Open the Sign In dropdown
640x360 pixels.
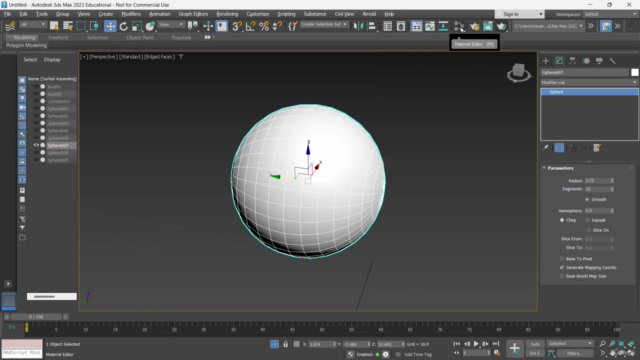(x=520, y=14)
